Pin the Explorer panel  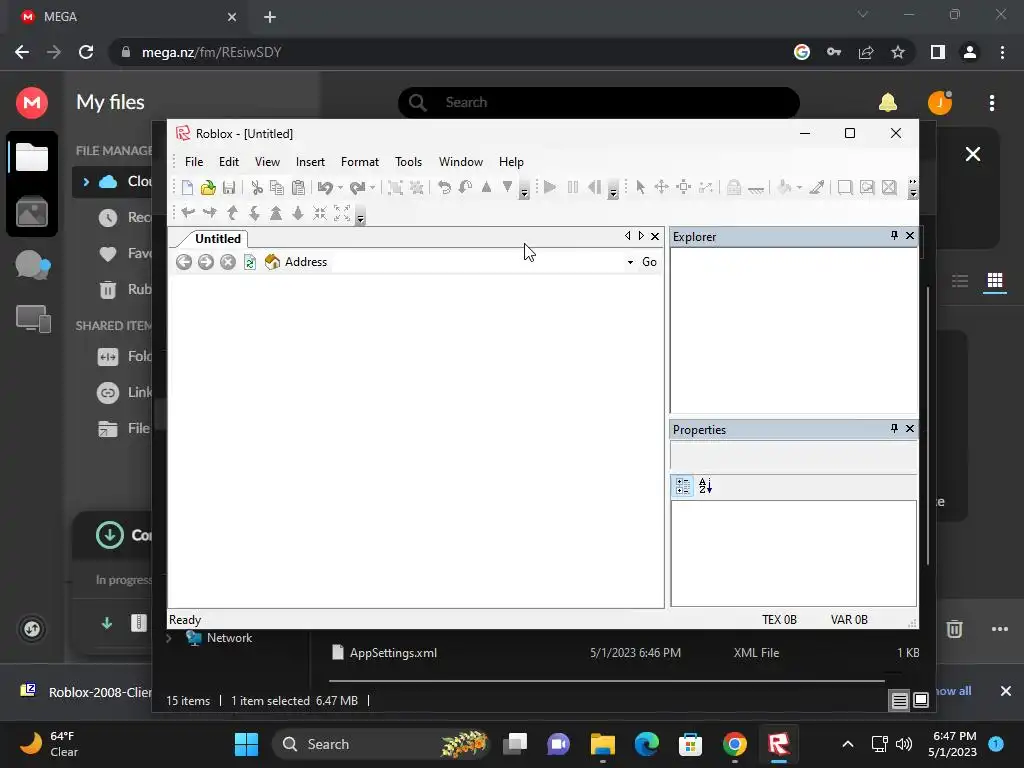tap(894, 236)
